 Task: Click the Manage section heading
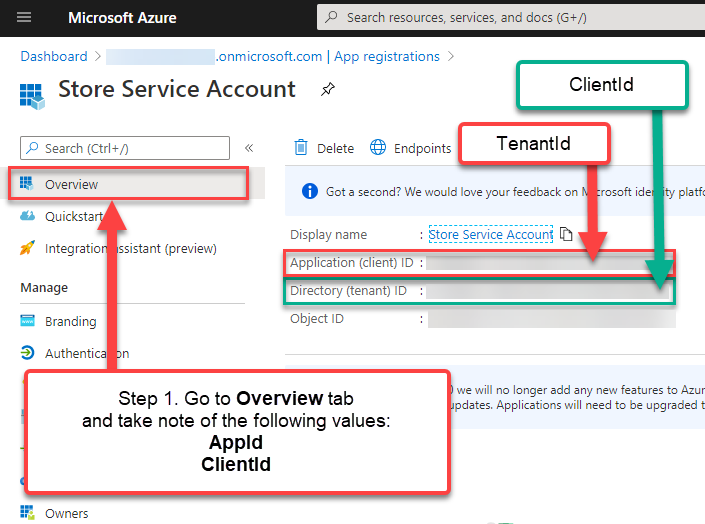pyautogui.click(x=44, y=287)
